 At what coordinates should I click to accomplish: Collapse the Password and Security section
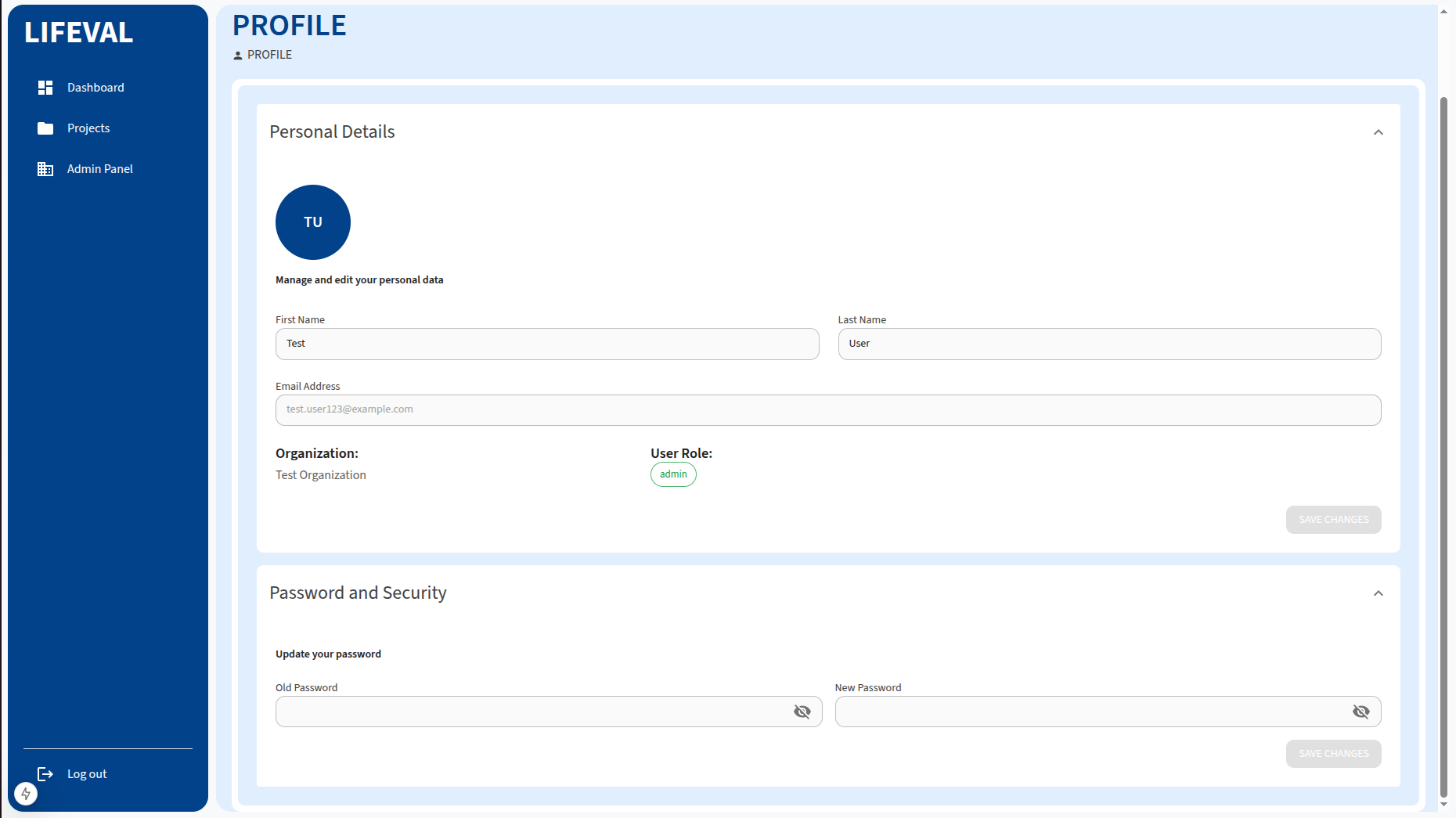point(1379,593)
